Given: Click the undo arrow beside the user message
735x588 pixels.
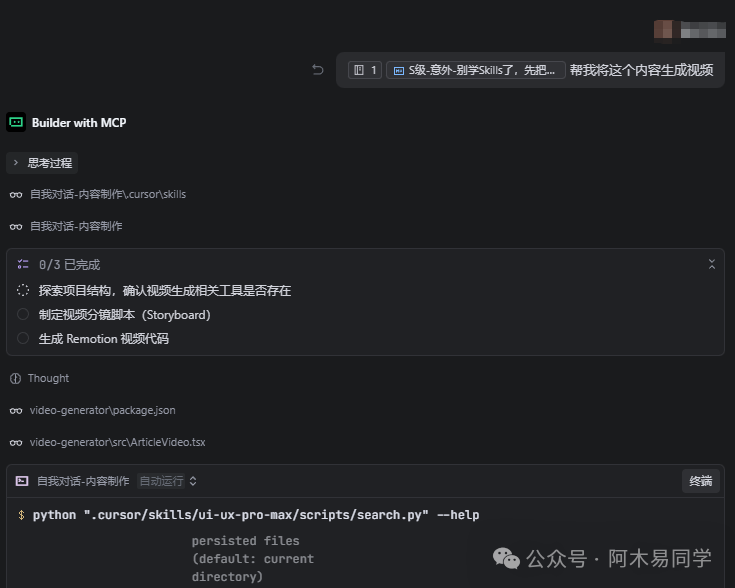Looking at the screenshot, I should coord(318,70).
